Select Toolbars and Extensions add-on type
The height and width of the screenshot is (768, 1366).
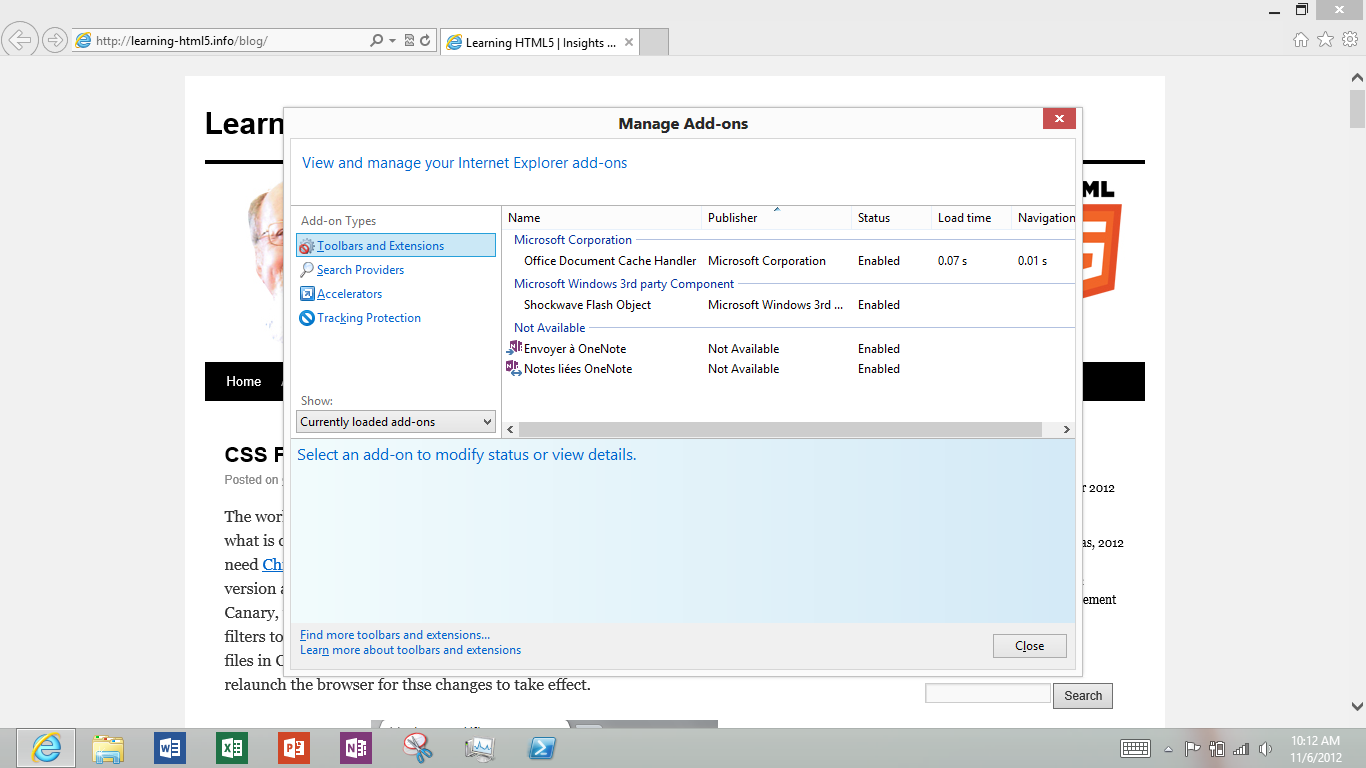[x=396, y=245]
